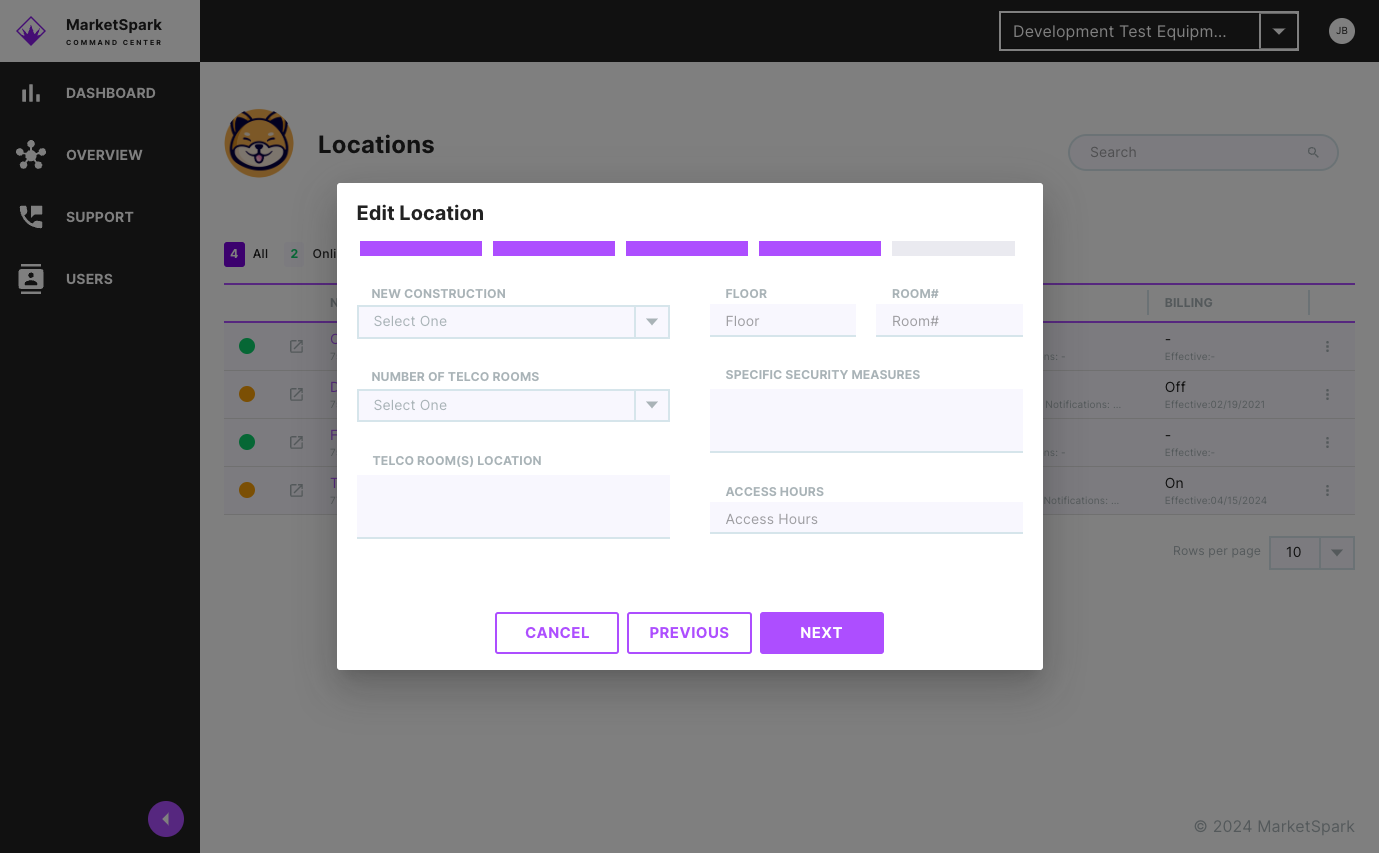The width and height of the screenshot is (1379, 853).
Task: Click the open-external icon in the fourth row
Action: click(296, 490)
